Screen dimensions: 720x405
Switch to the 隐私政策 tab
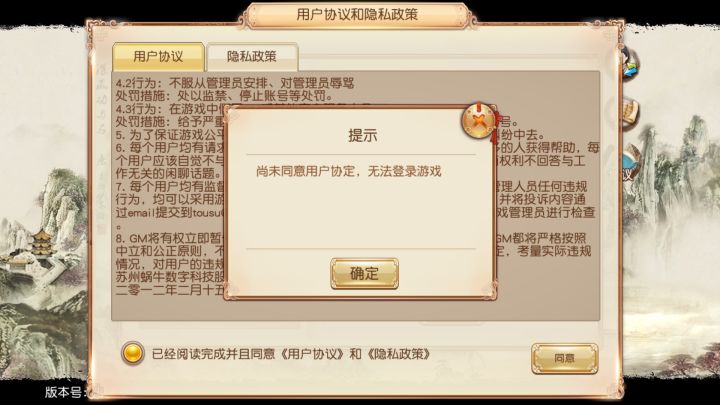pyautogui.click(x=252, y=56)
